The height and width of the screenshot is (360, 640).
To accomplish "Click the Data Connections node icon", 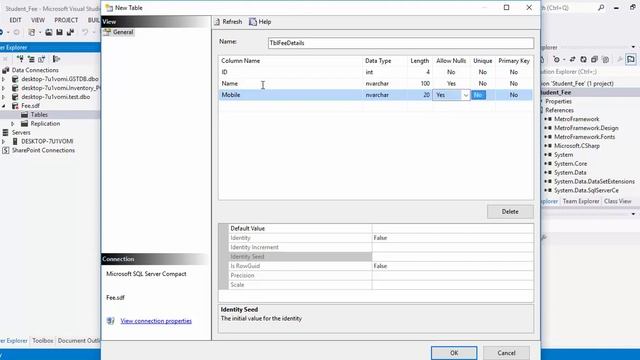I will click(x=5, y=70).
